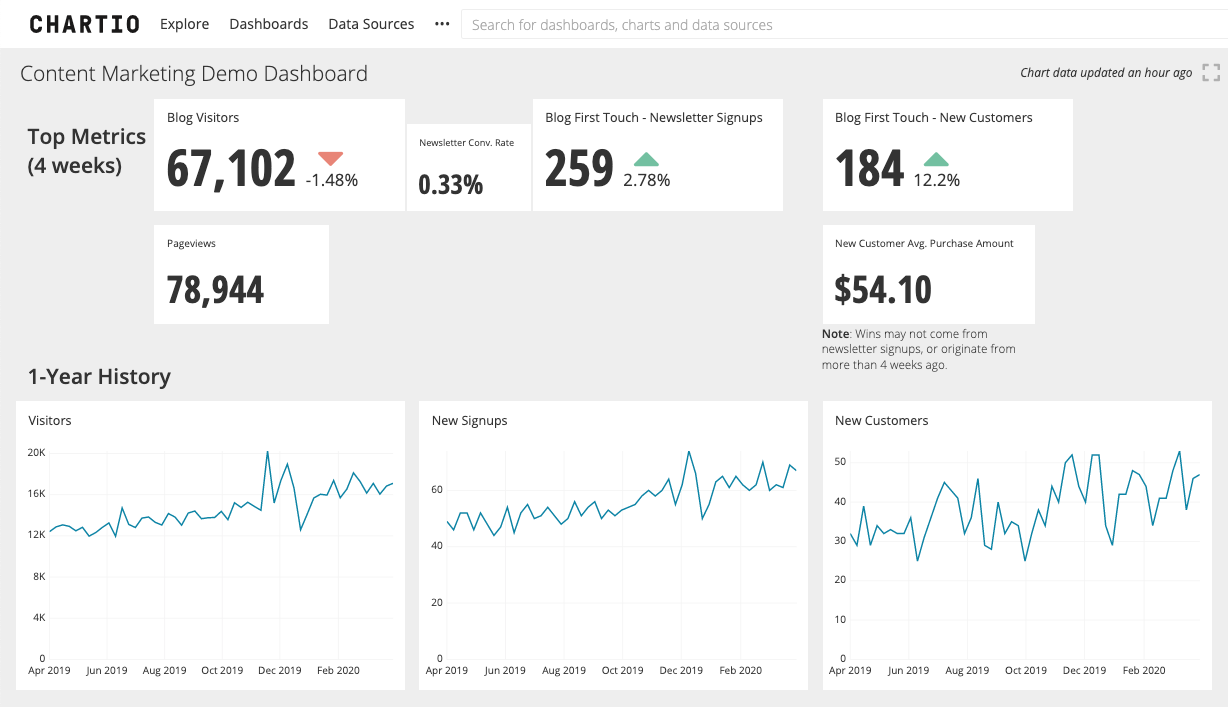
Task: Click the Chart data updated an hour ago link
Action: point(1106,72)
